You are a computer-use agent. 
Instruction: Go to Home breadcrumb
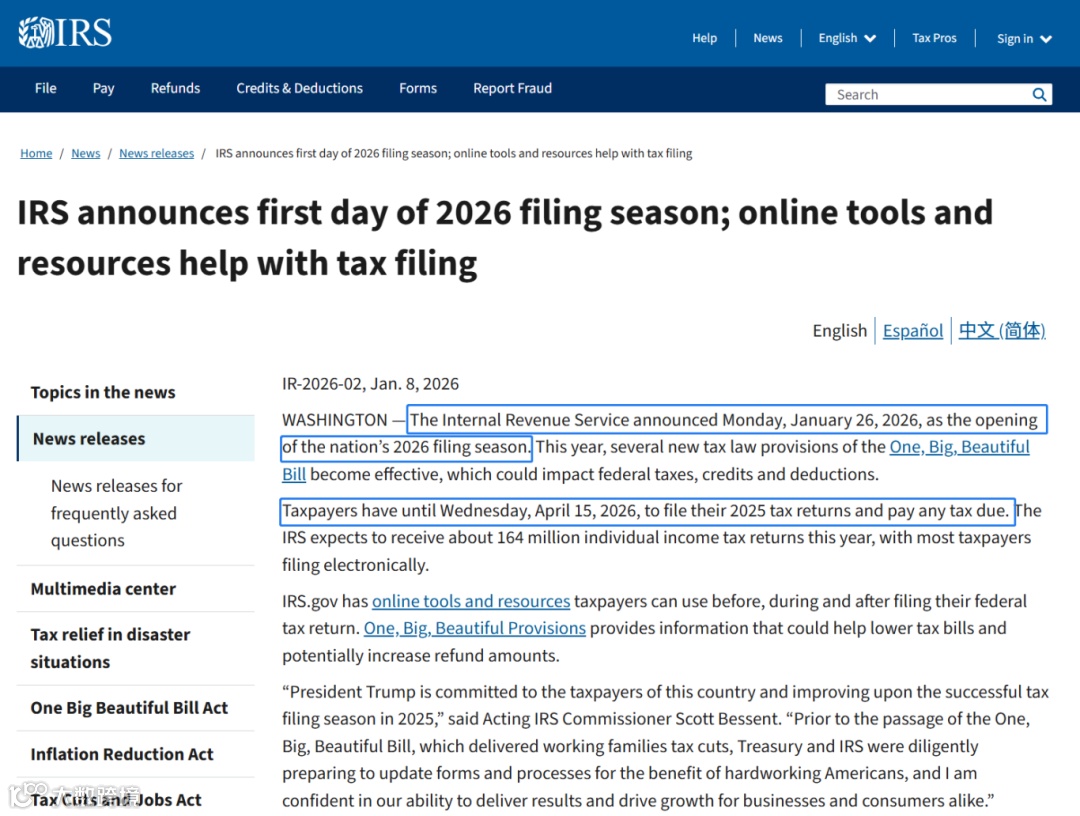36,153
